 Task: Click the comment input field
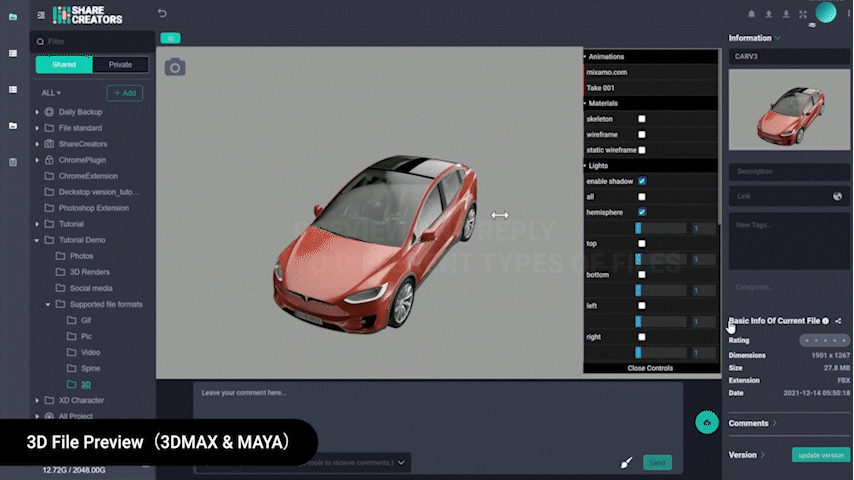(438, 415)
